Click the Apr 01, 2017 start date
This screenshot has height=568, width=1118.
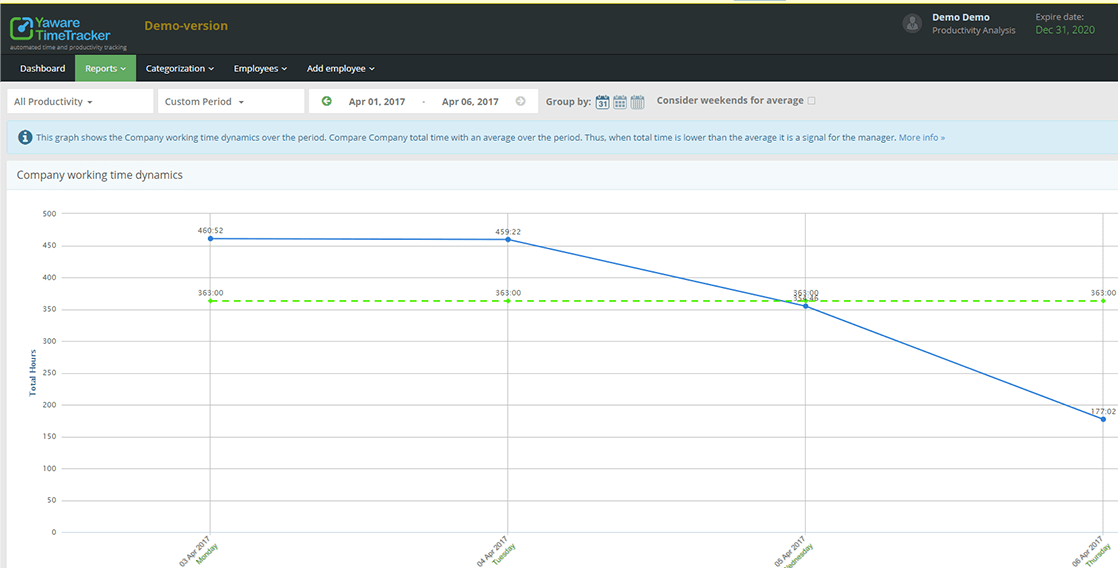(x=376, y=102)
